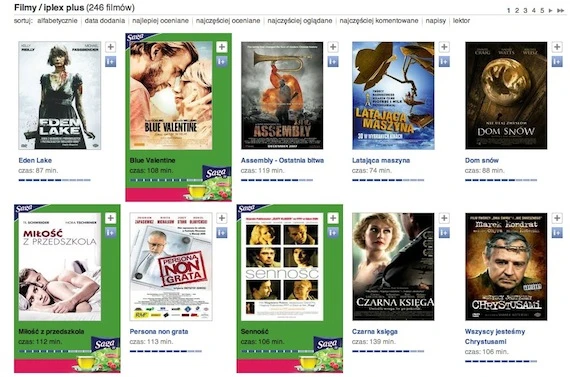Click the plus icon beside Eden Lake
Screen dimensions: 570x377
[111, 47]
